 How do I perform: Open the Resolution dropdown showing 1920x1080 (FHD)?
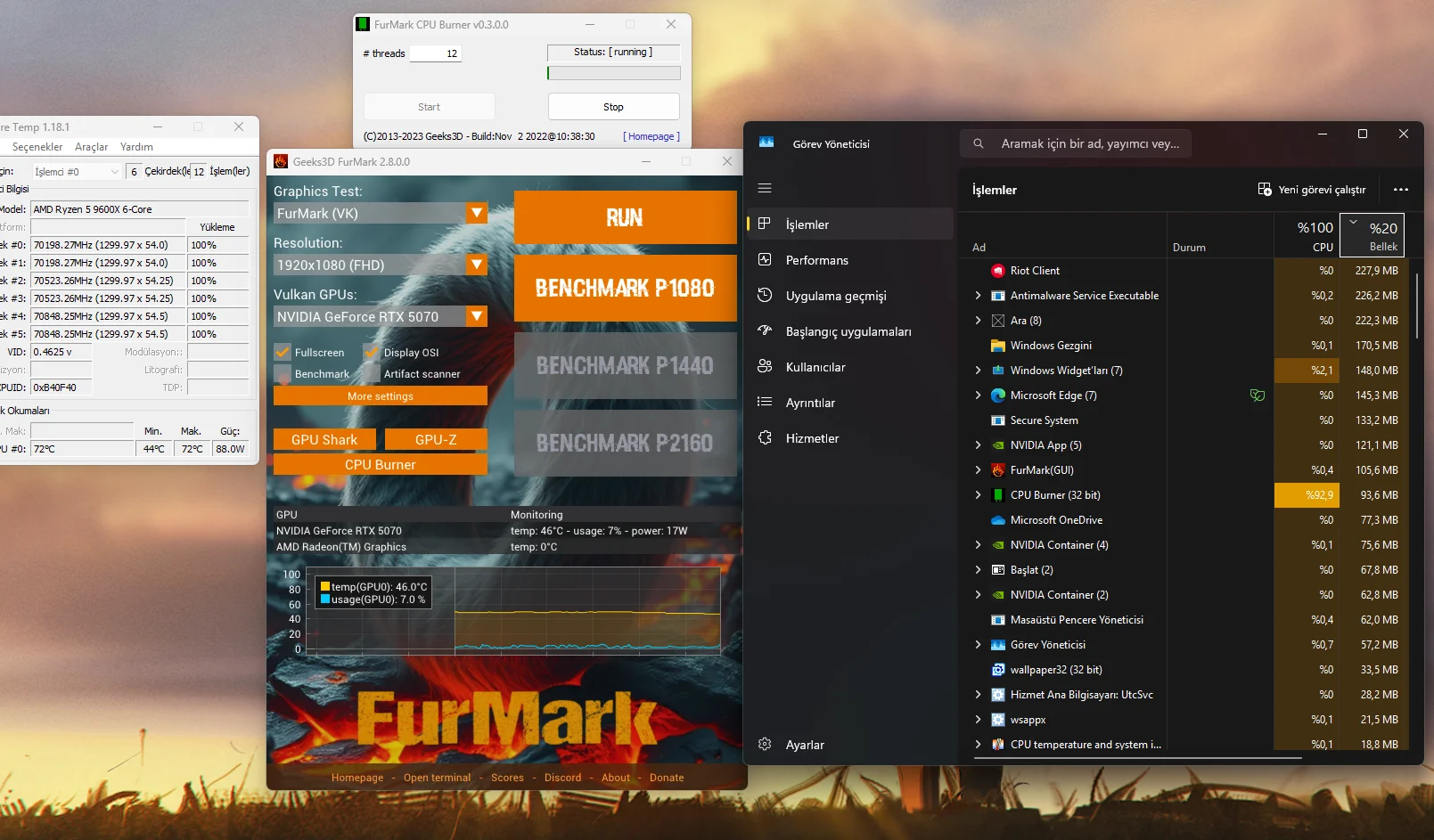pos(381,265)
